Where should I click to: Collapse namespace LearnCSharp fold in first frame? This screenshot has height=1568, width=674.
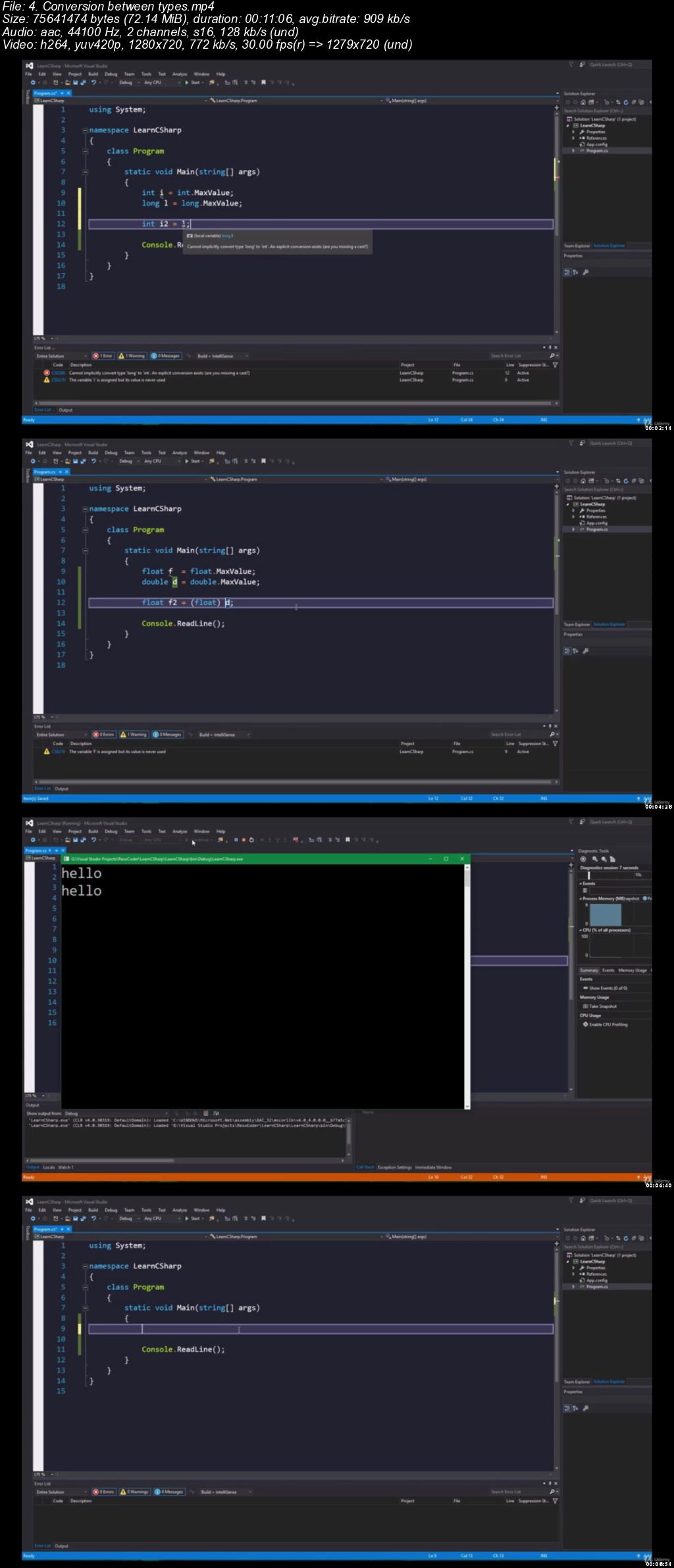(x=85, y=130)
